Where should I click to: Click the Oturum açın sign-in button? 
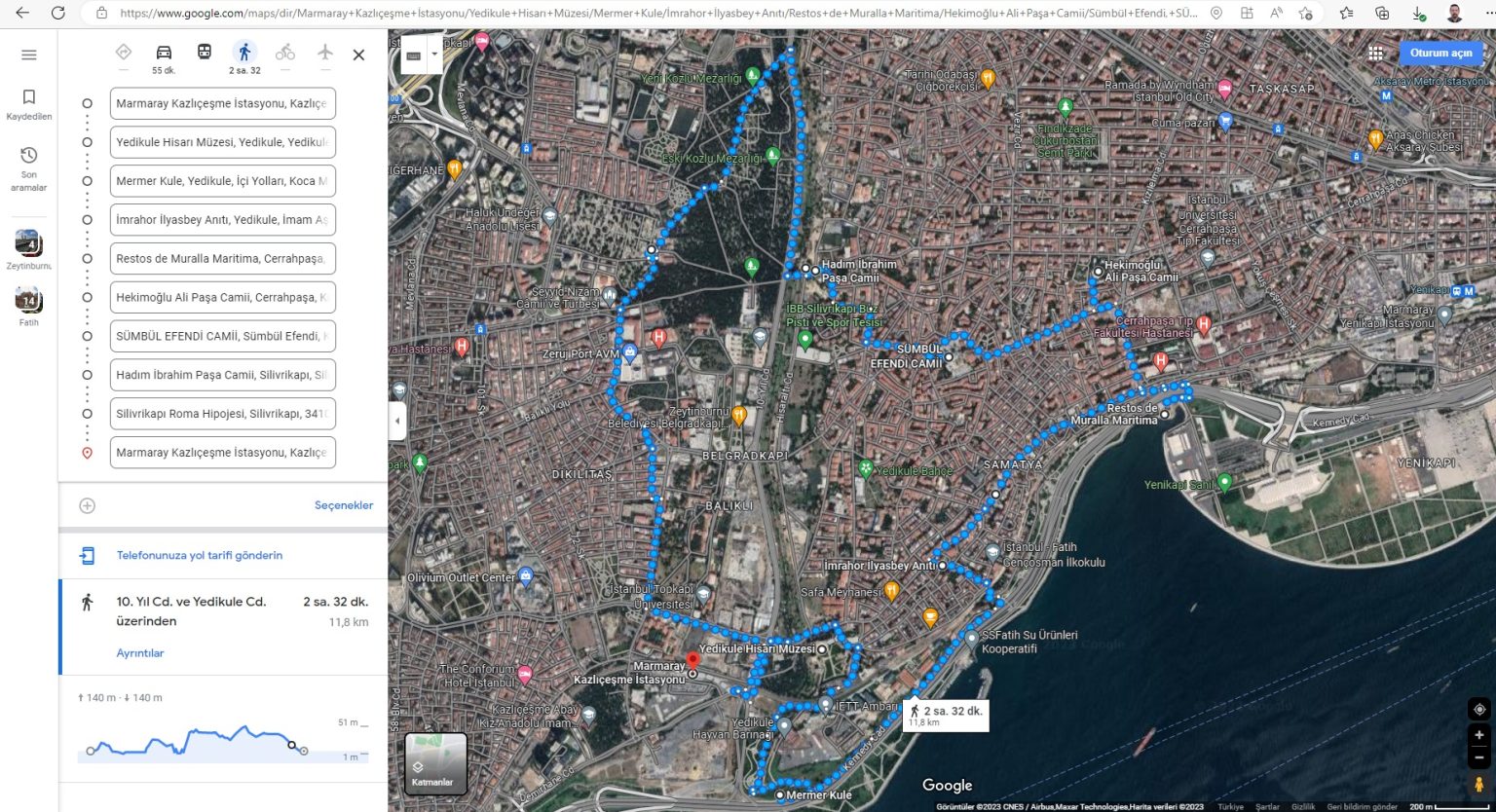[1440, 53]
